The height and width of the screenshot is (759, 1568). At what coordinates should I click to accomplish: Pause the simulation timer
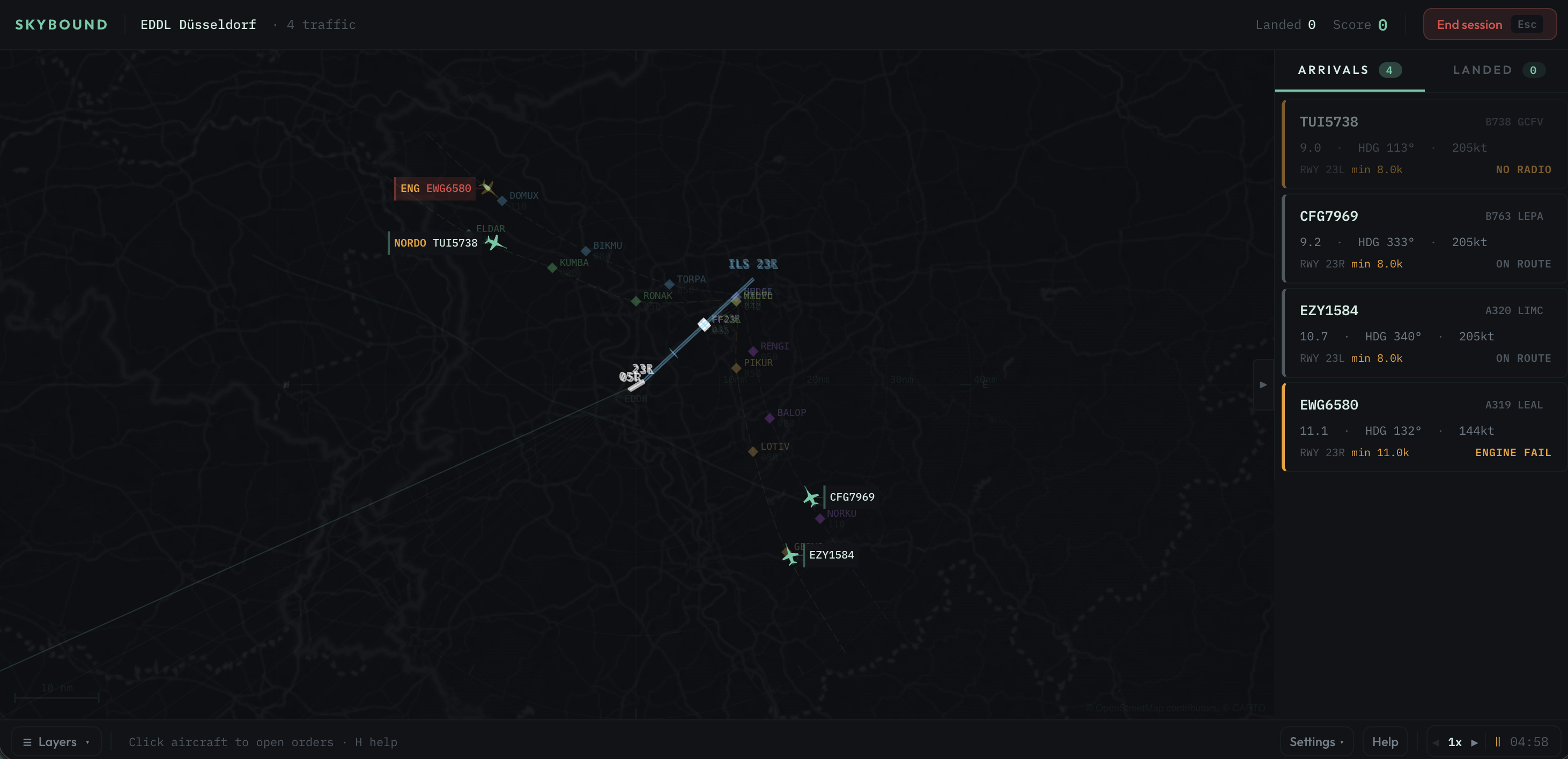pos(1497,741)
